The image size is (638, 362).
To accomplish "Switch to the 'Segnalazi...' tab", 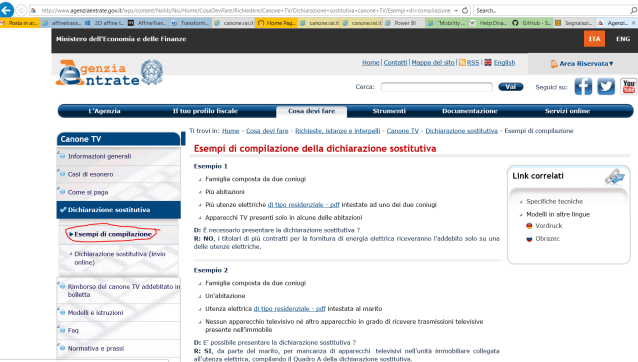I will 575,23.
